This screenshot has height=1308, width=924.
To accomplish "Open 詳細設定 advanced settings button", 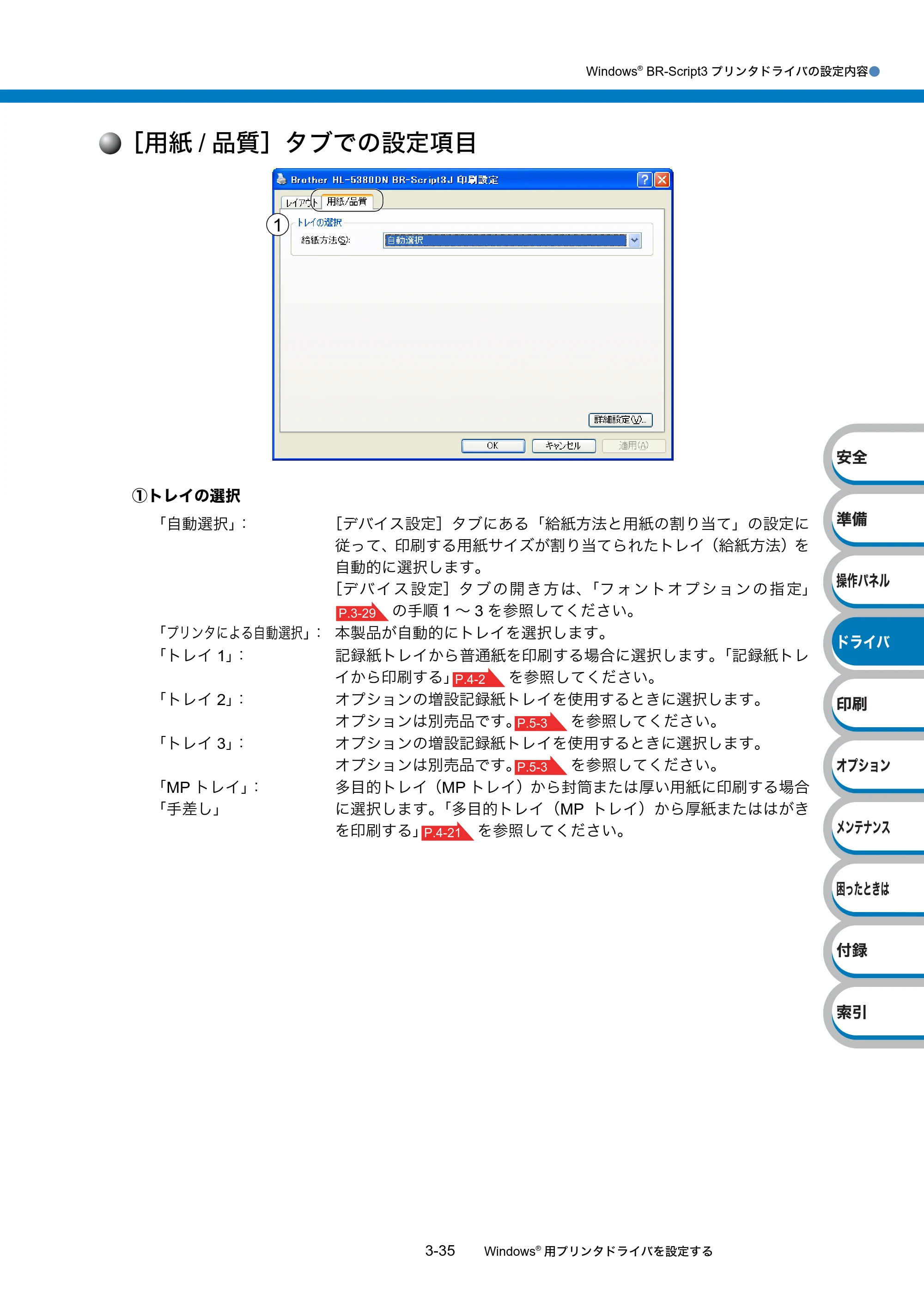I will (x=620, y=420).
